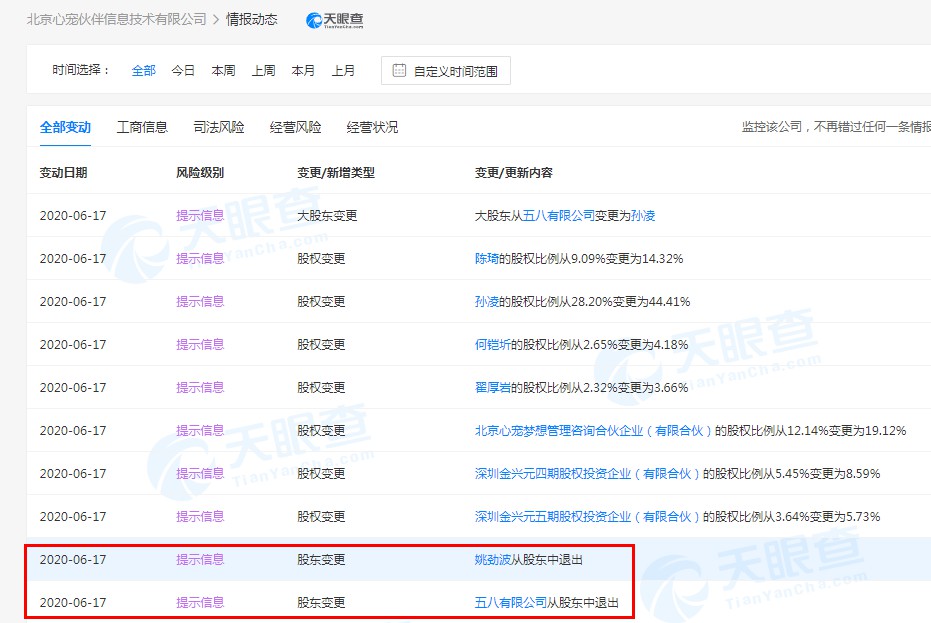Open 五八有限公司 link in 大股东变更 row
931x623 pixels.
point(559,216)
